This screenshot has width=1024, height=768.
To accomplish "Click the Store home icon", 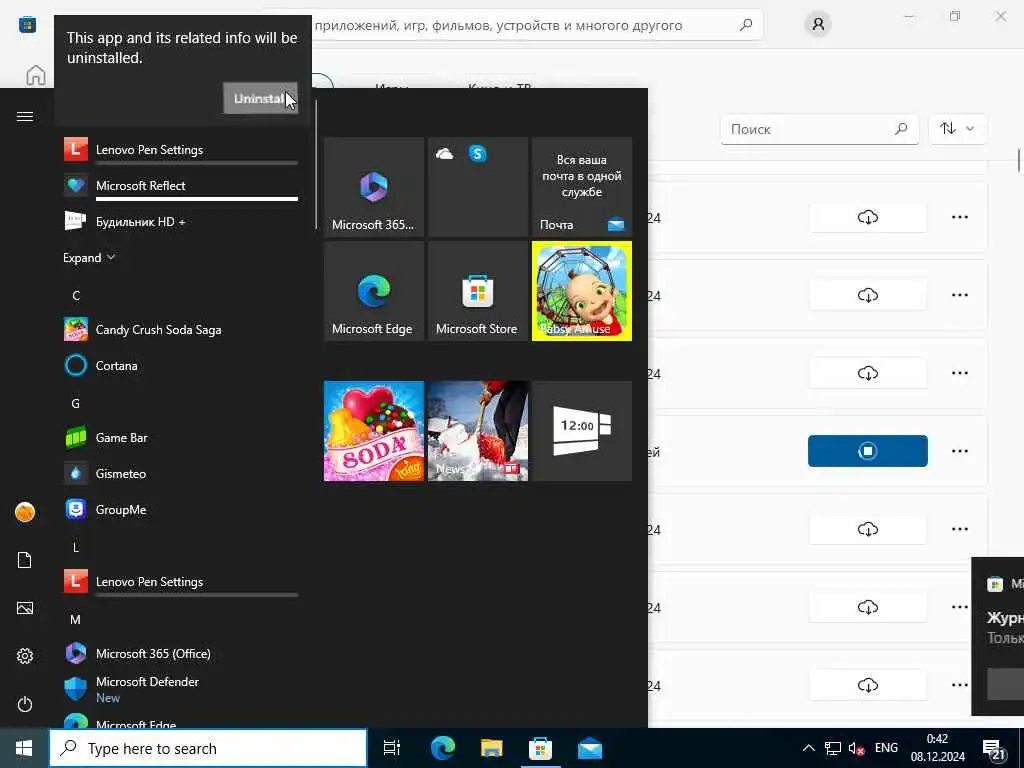I will coord(35,75).
